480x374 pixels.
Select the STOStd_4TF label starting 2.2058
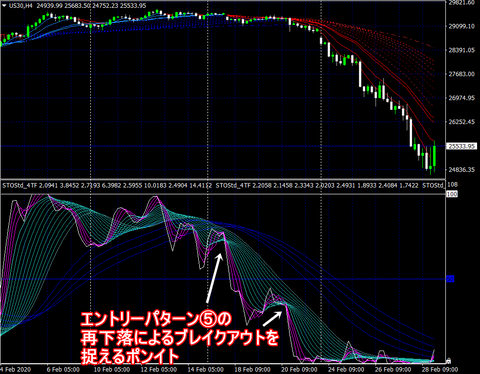pyautogui.click(x=233, y=185)
